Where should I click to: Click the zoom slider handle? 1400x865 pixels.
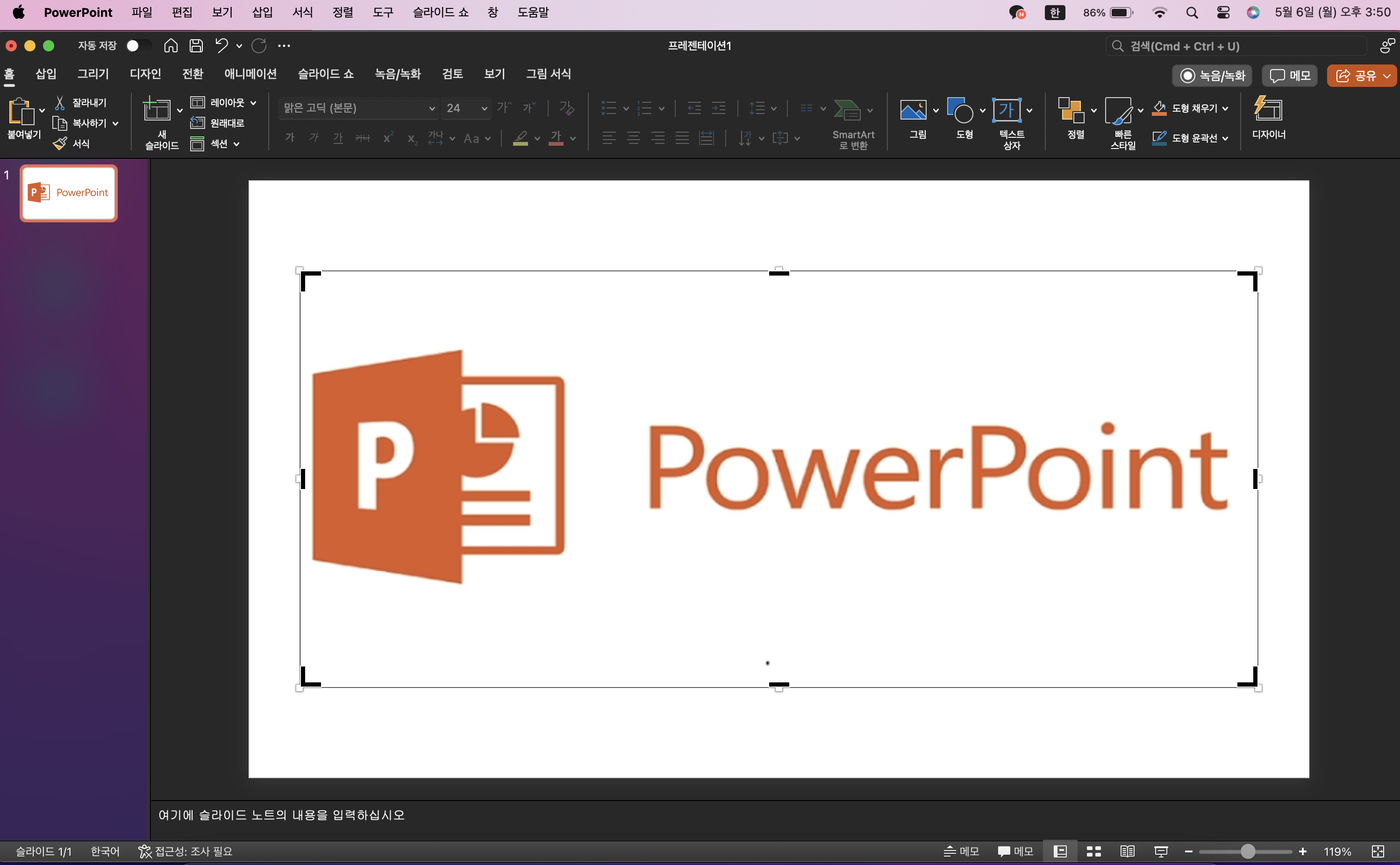coord(1247,851)
